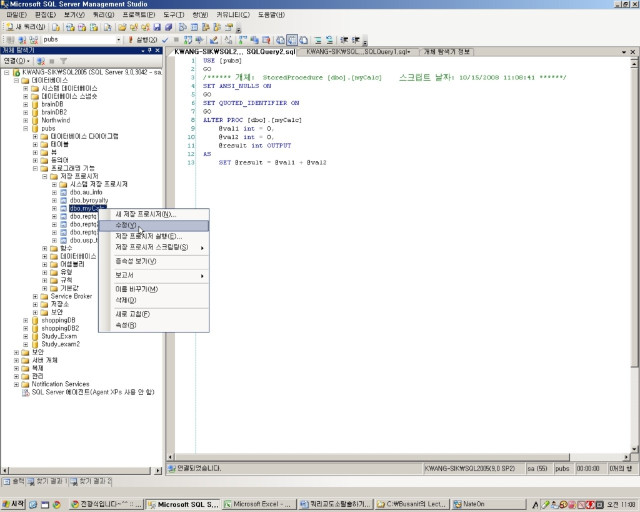Click the Object Explorer horizontal scrollbar
The image size is (640, 512).
click(82, 470)
